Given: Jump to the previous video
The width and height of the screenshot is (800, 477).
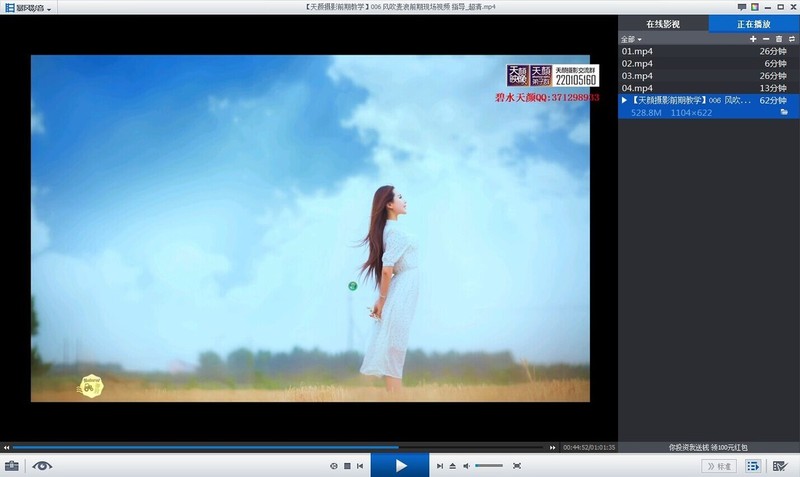Looking at the screenshot, I should [360, 466].
